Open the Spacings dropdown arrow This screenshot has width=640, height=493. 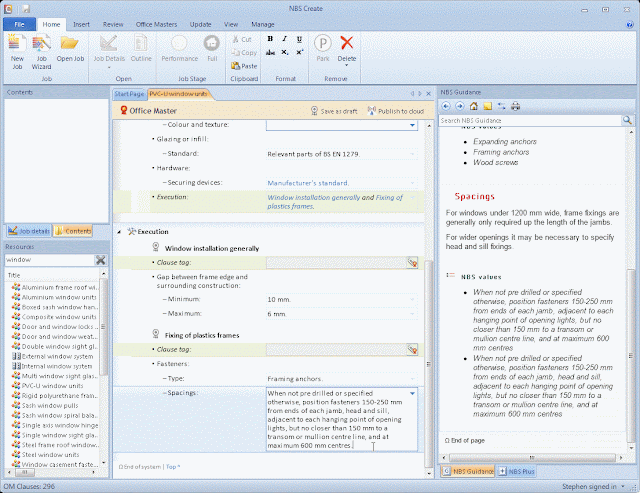413,393
